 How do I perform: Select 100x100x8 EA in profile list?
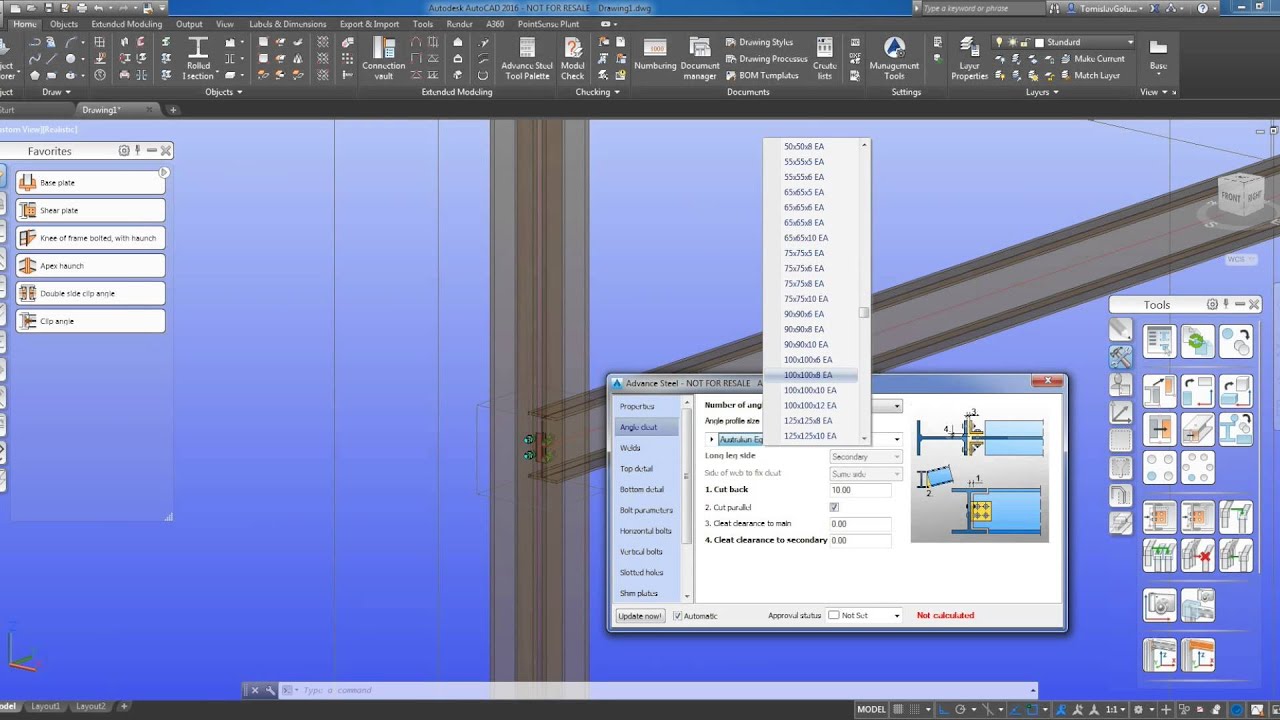[x=808, y=375]
